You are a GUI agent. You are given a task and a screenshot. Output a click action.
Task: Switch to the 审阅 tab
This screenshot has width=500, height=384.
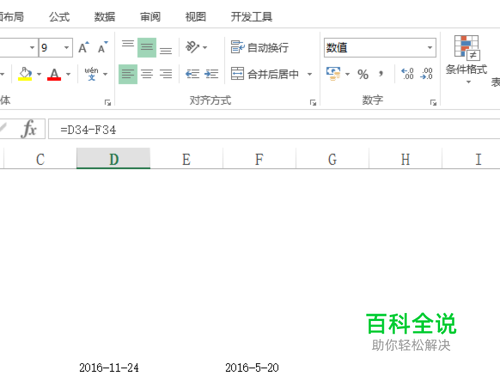click(150, 17)
